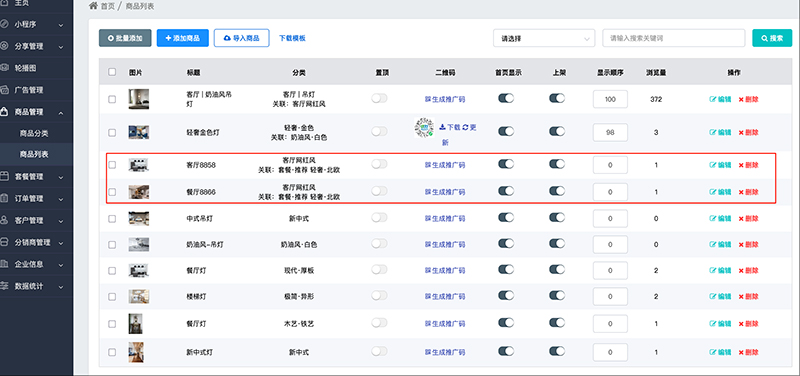Delete the 新中式灯 product
This screenshot has width=800, height=376.
(x=748, y=352)
